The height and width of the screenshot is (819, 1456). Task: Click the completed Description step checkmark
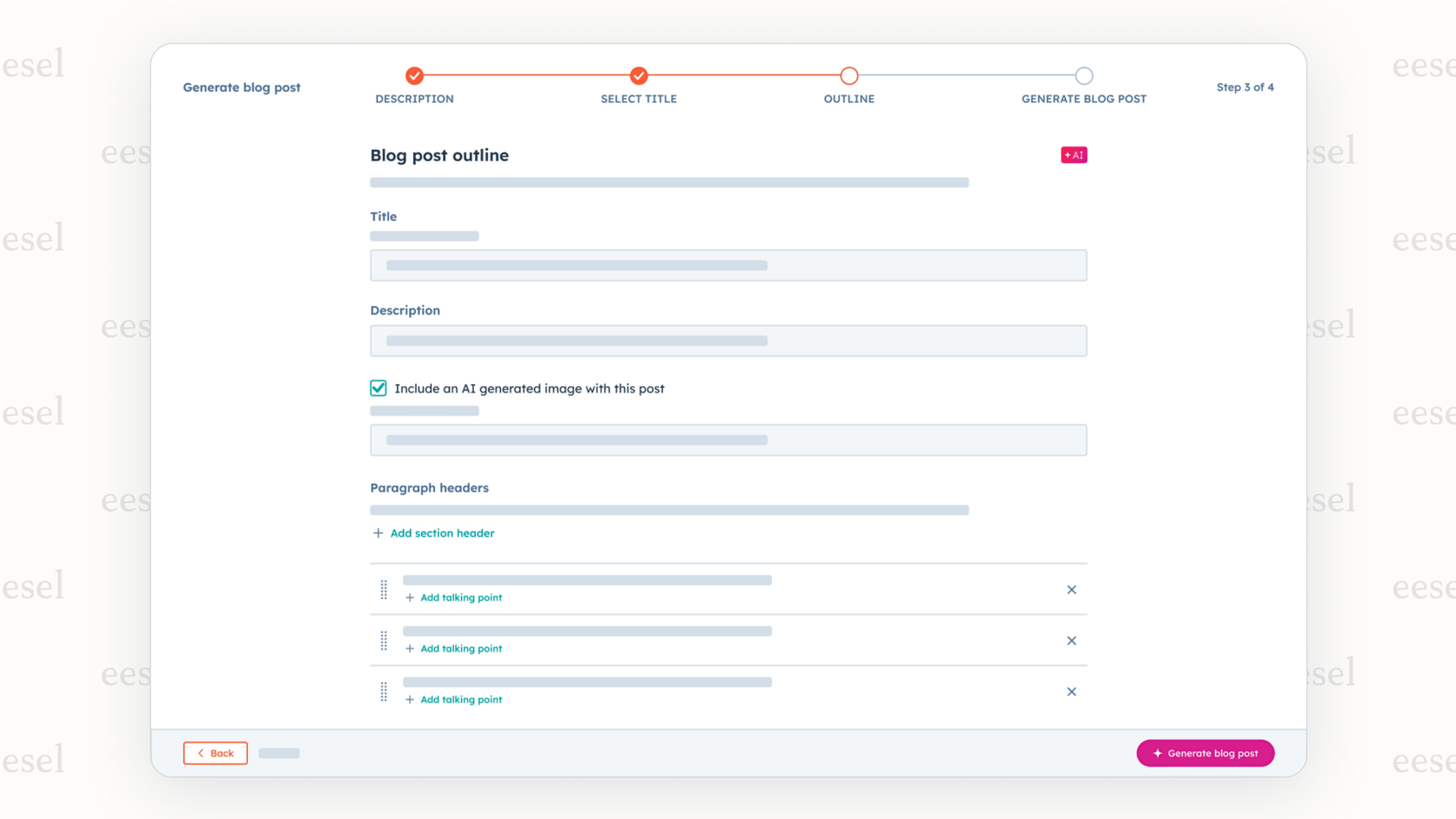click(414, 75)
